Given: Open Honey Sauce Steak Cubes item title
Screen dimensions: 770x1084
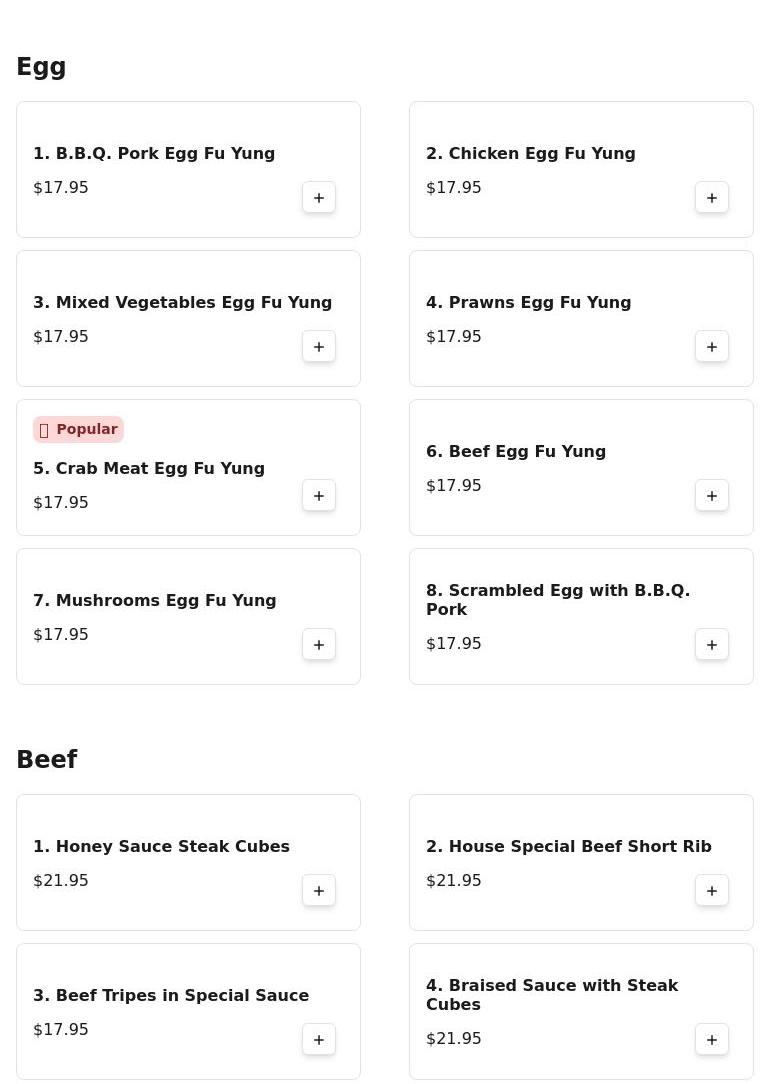Looking at the screenshot, I should (x=161, y=846).
